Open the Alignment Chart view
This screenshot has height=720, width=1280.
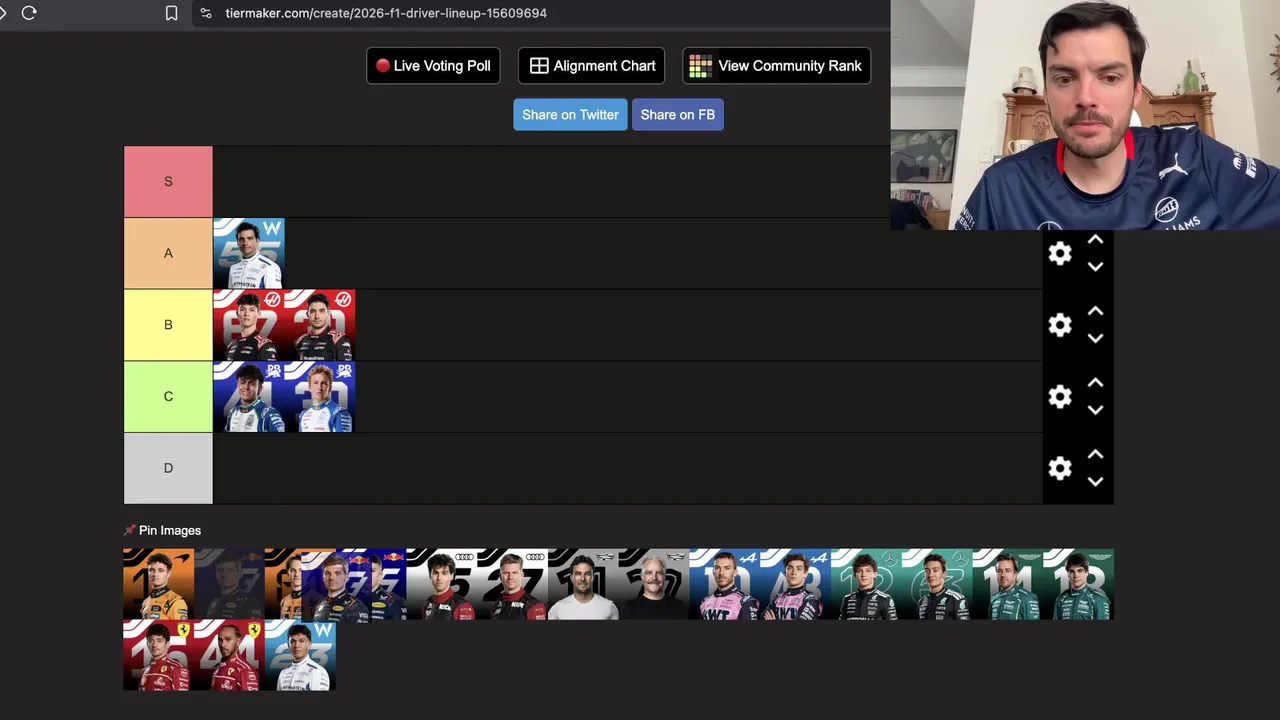pyautogui.click(x=592, y=66)
